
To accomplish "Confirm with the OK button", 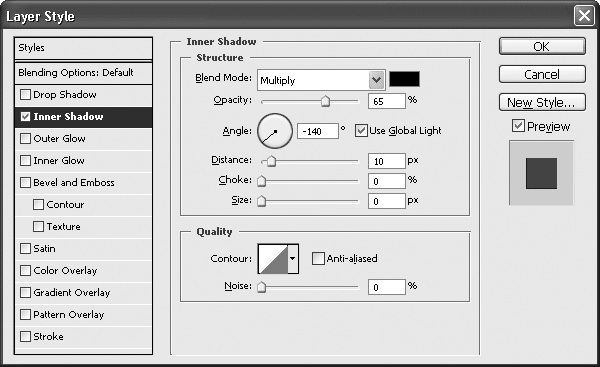I will [542, 46].
